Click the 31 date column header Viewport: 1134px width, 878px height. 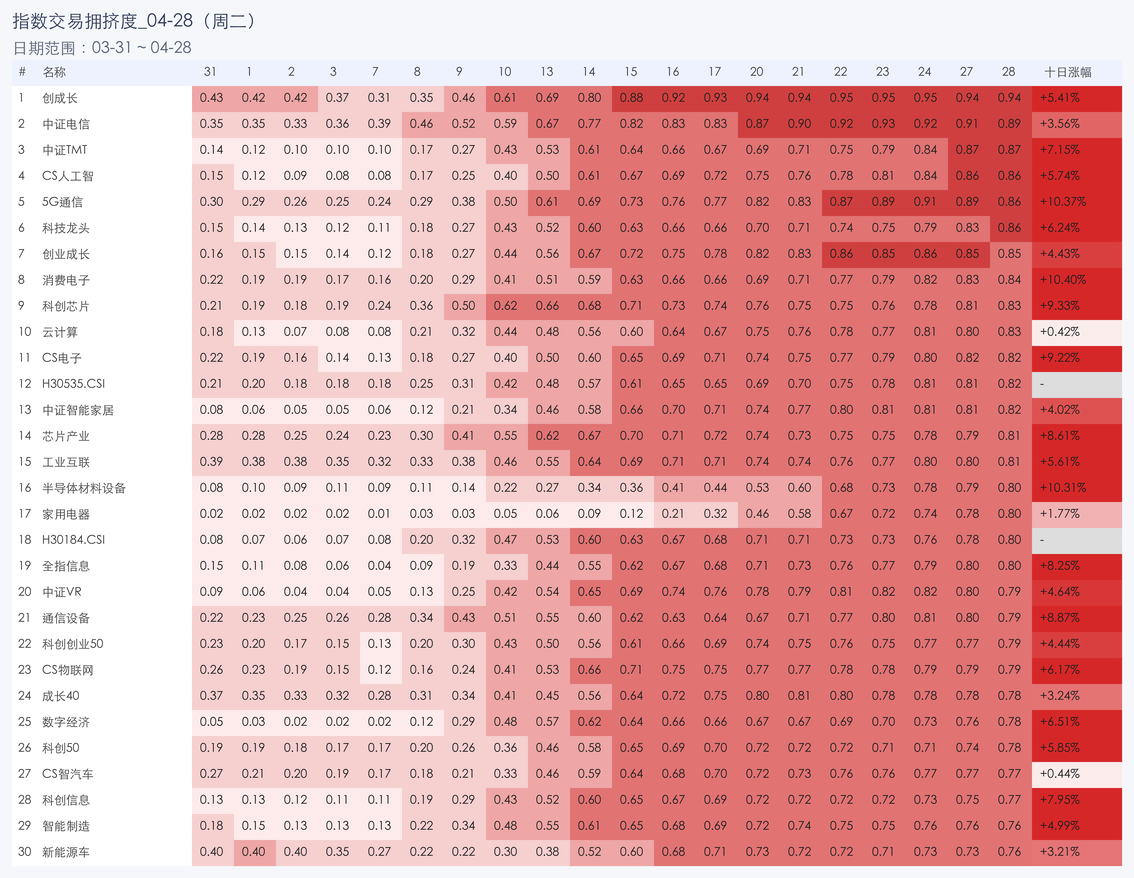coord(210,72)
